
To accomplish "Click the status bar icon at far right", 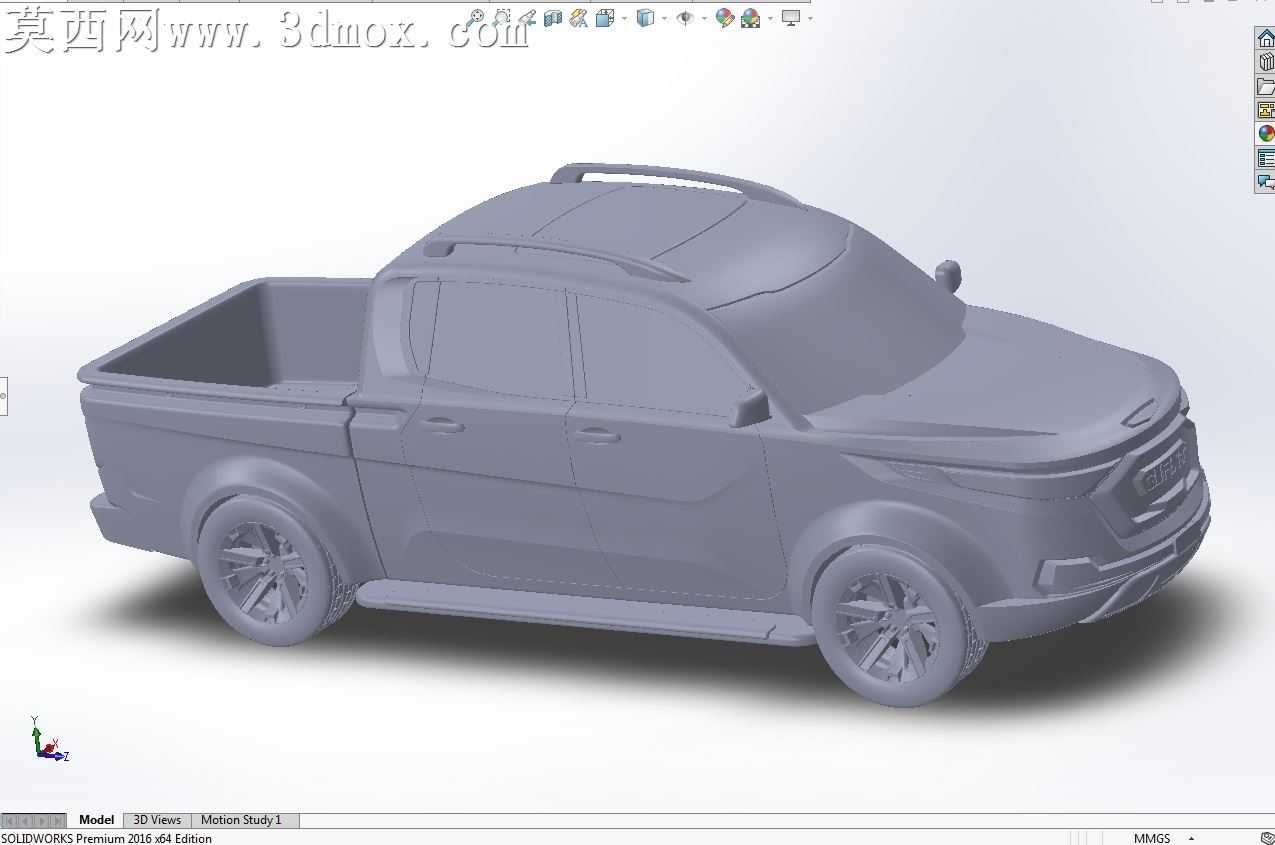I will point(1267,838).
